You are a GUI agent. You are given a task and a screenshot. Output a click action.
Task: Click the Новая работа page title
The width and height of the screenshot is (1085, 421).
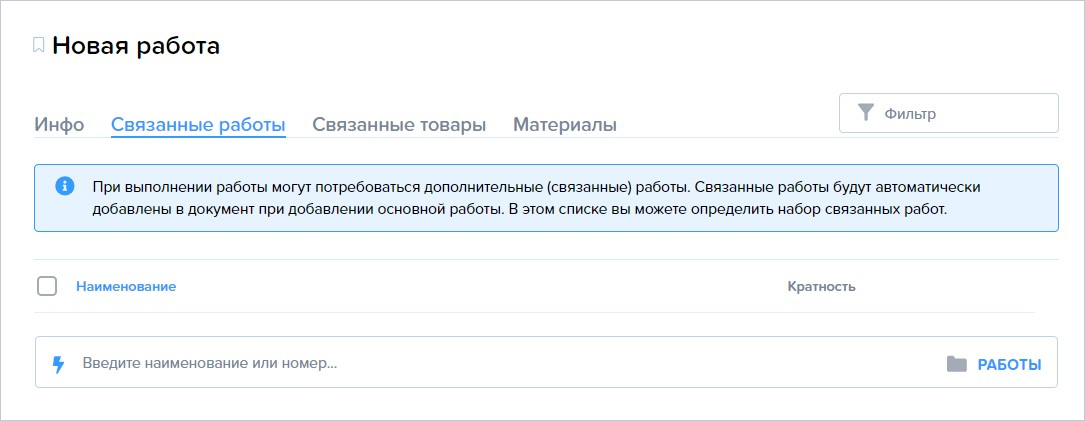point(136,46)
